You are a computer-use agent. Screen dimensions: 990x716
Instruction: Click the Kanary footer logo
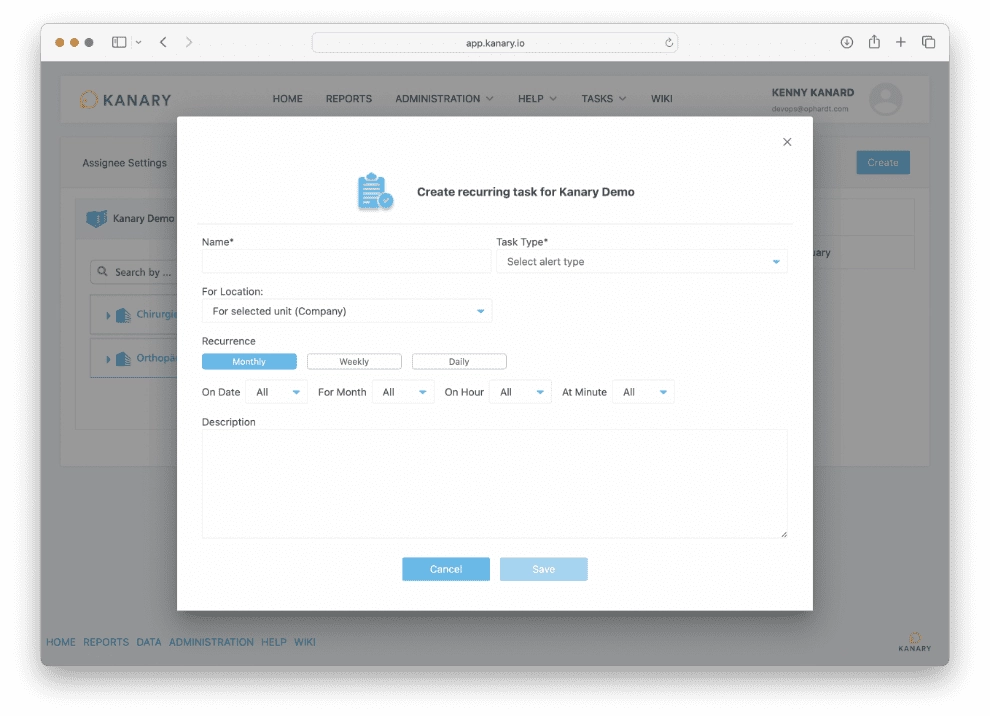click(914, 641)
